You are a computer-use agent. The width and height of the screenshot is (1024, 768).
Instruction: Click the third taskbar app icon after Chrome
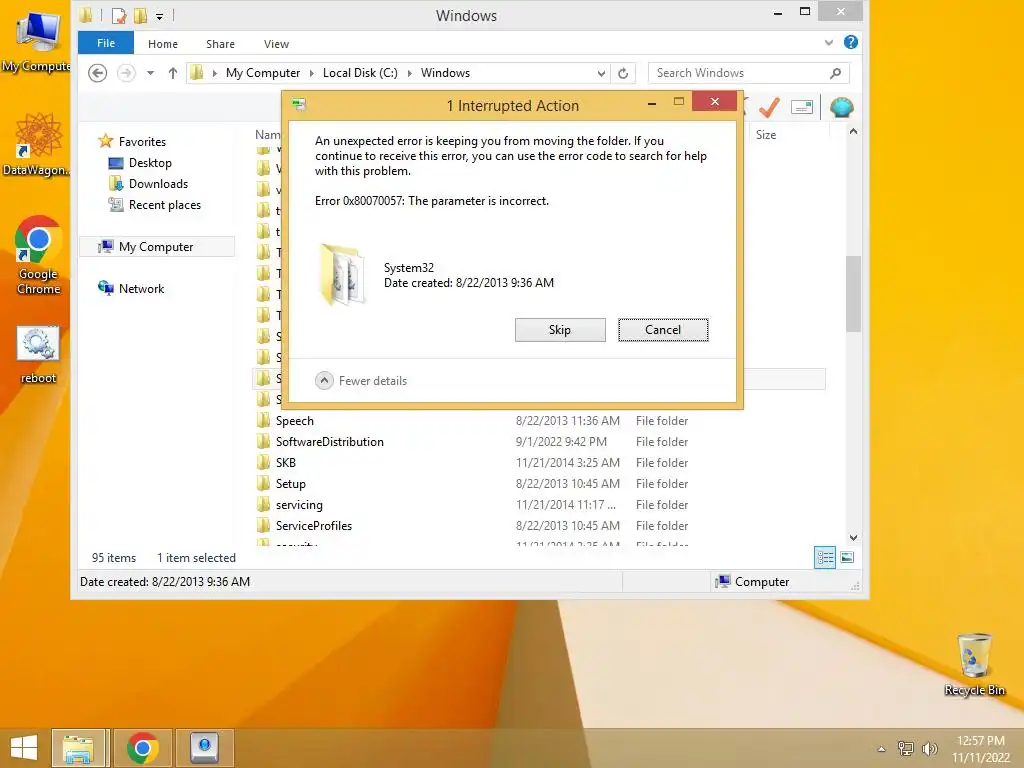pos(204,748)
